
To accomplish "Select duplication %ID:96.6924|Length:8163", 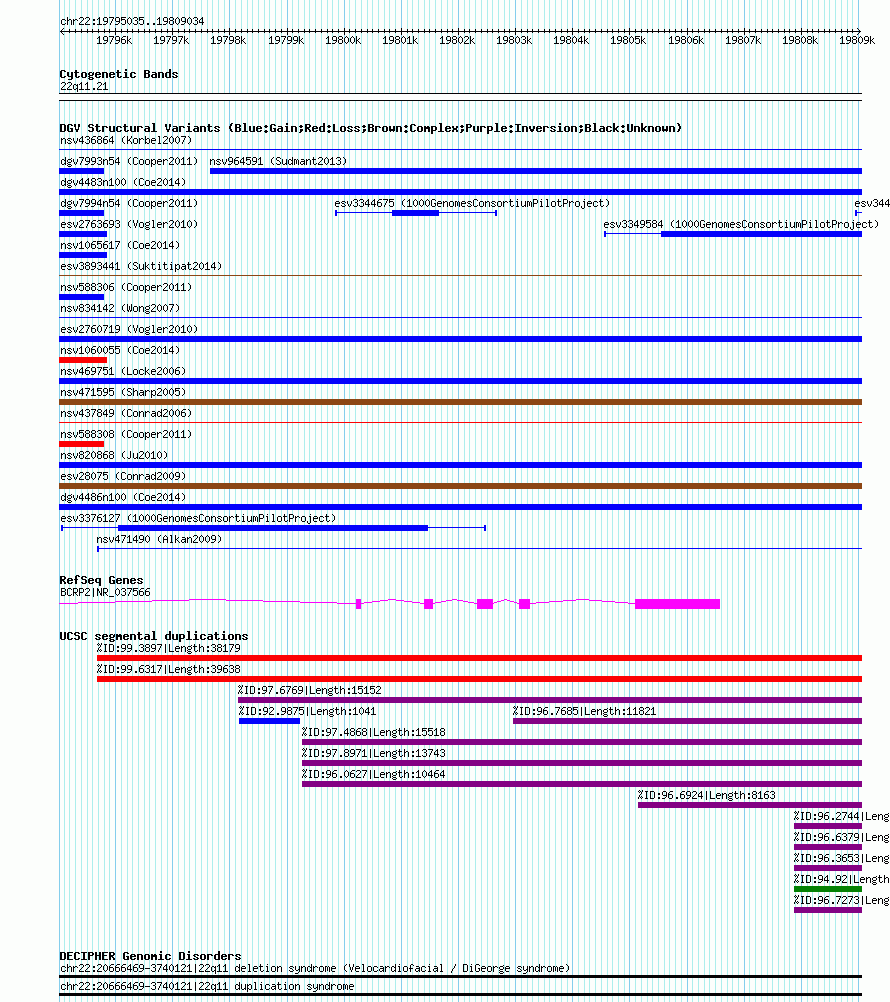I will pos(707,796).
